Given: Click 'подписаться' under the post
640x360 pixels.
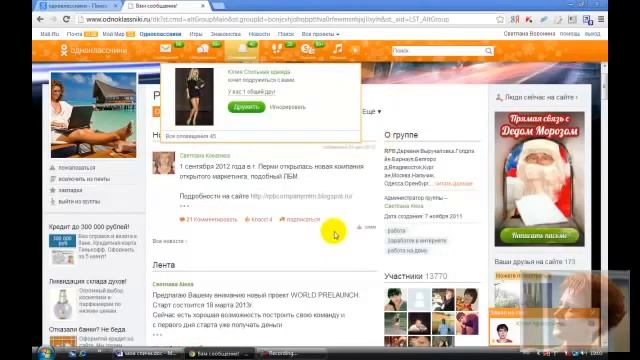Looking at the screenshot, I should (x=300, y=220).
